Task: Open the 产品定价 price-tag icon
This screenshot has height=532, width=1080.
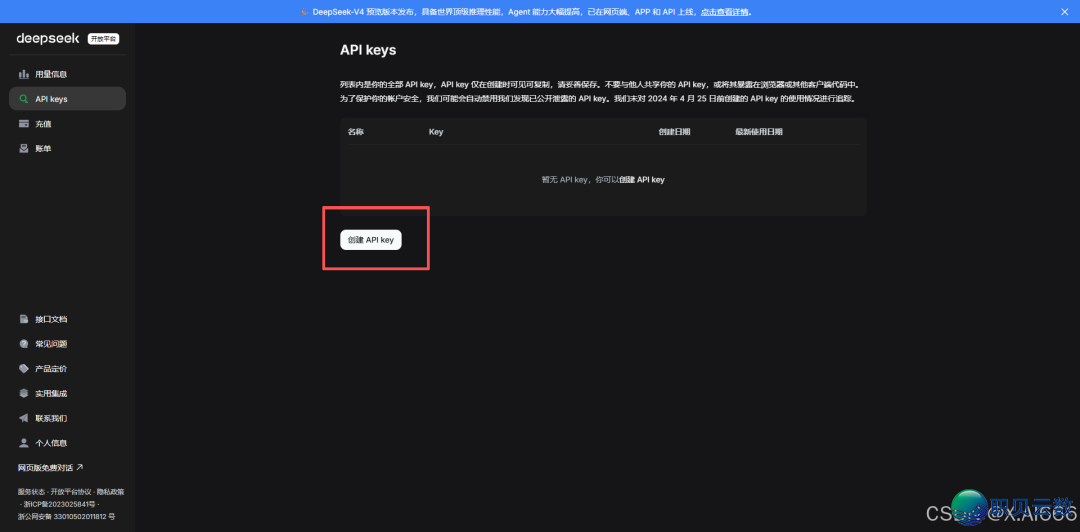Action: (23, 369)
